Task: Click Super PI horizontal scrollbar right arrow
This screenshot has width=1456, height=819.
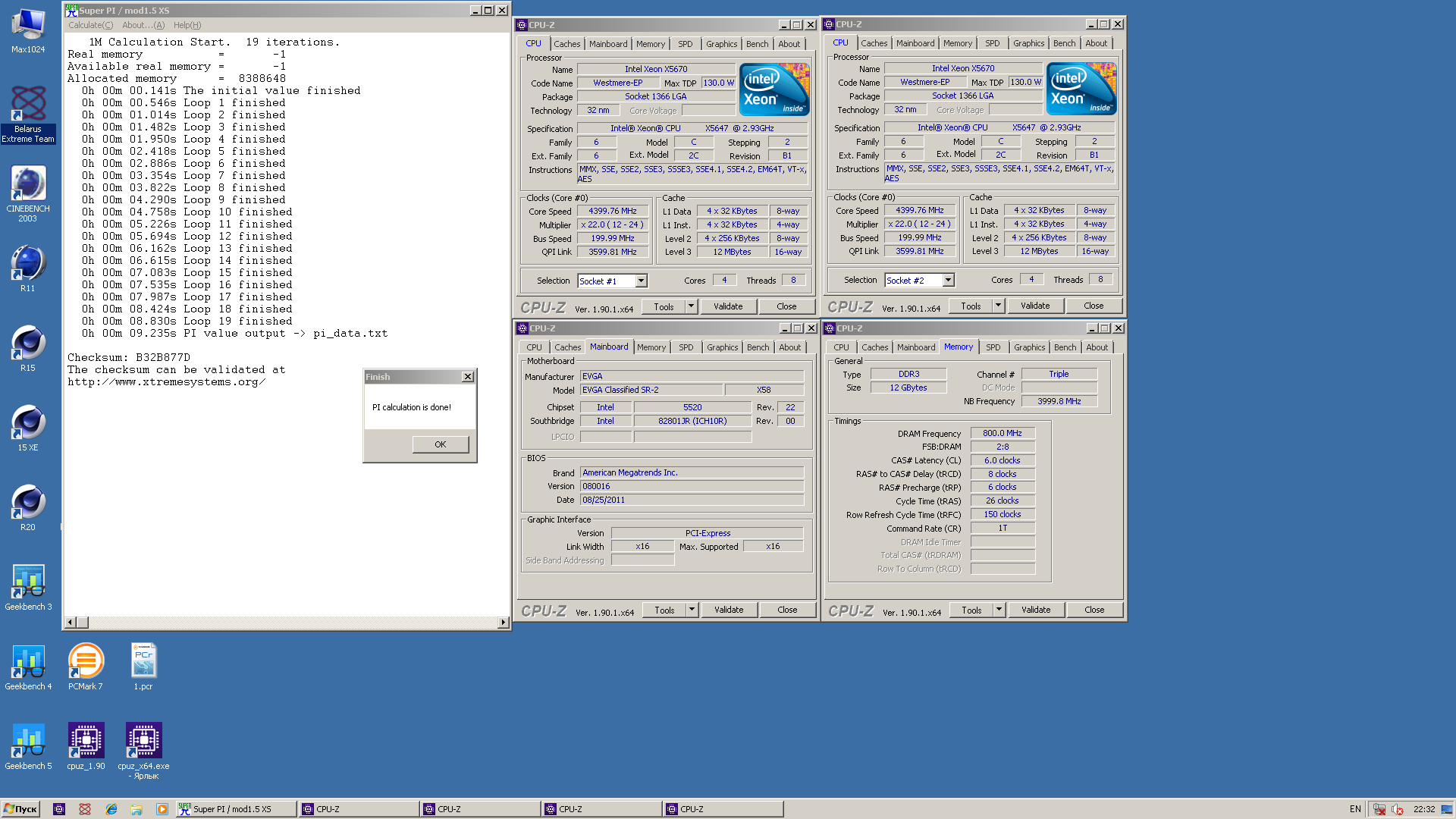Action: point(503,623)
